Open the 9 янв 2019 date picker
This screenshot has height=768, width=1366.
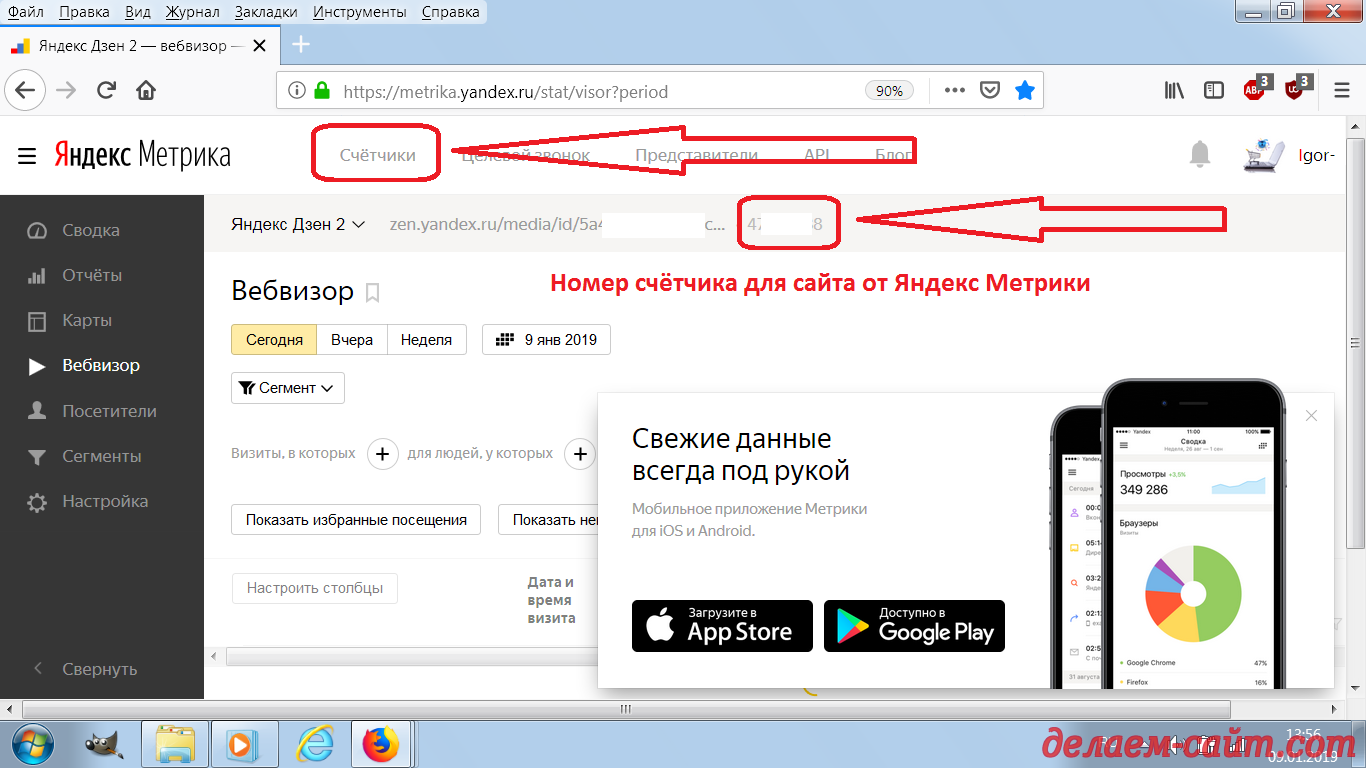[x=546, y=339]
